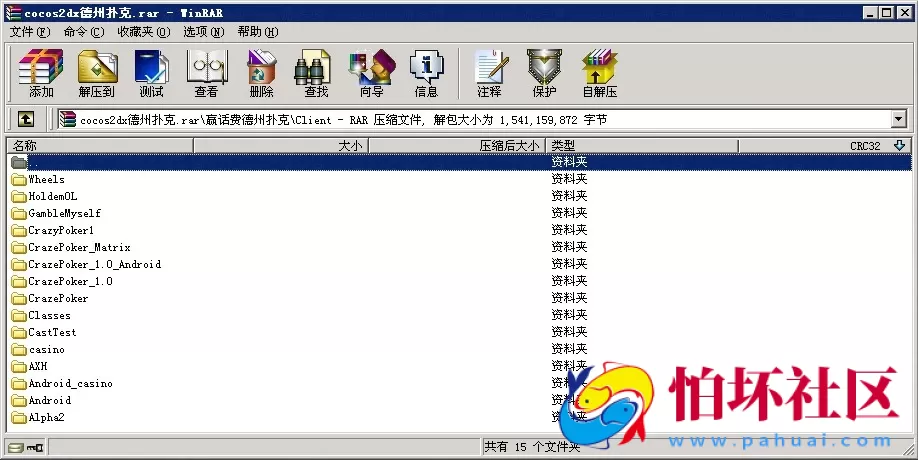Click the Extract To (解压到) icon

point(97,73)
